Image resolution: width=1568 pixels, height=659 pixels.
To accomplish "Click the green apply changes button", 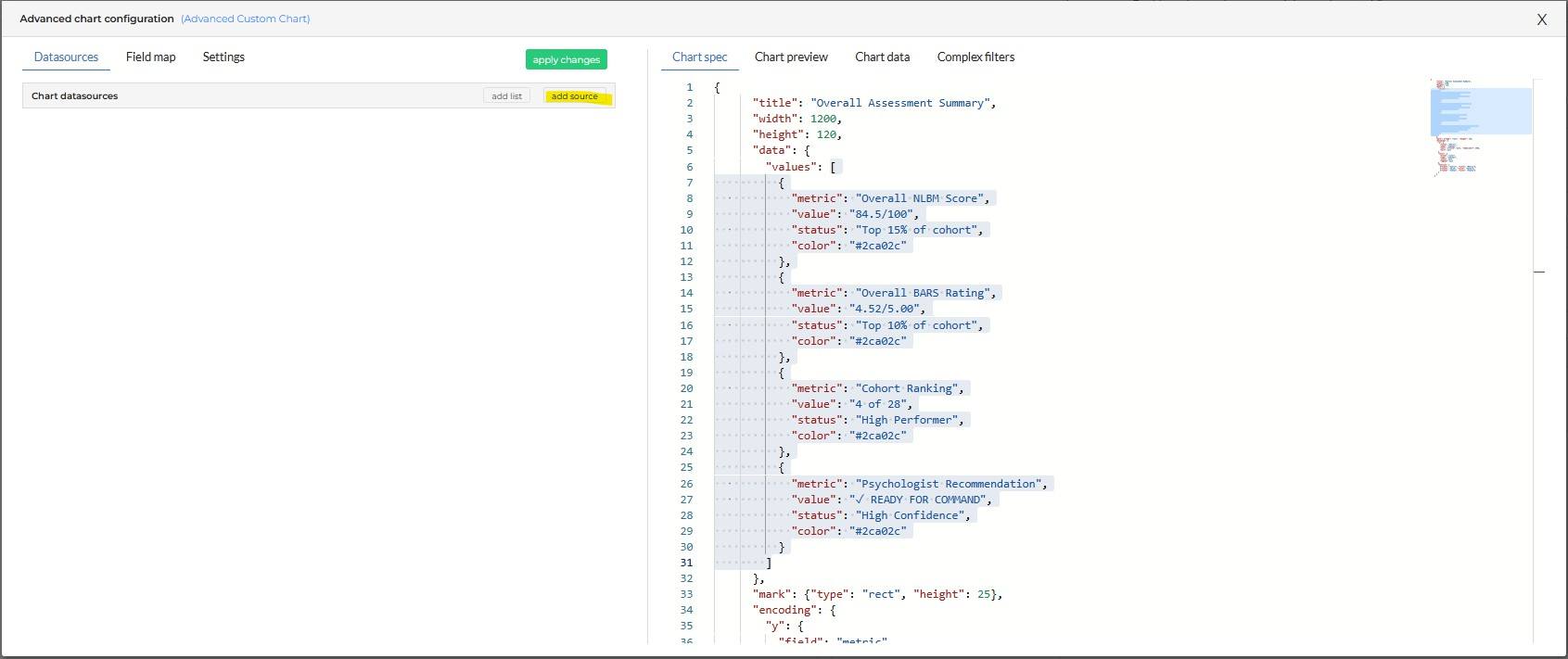I will (x=567, y=59).
